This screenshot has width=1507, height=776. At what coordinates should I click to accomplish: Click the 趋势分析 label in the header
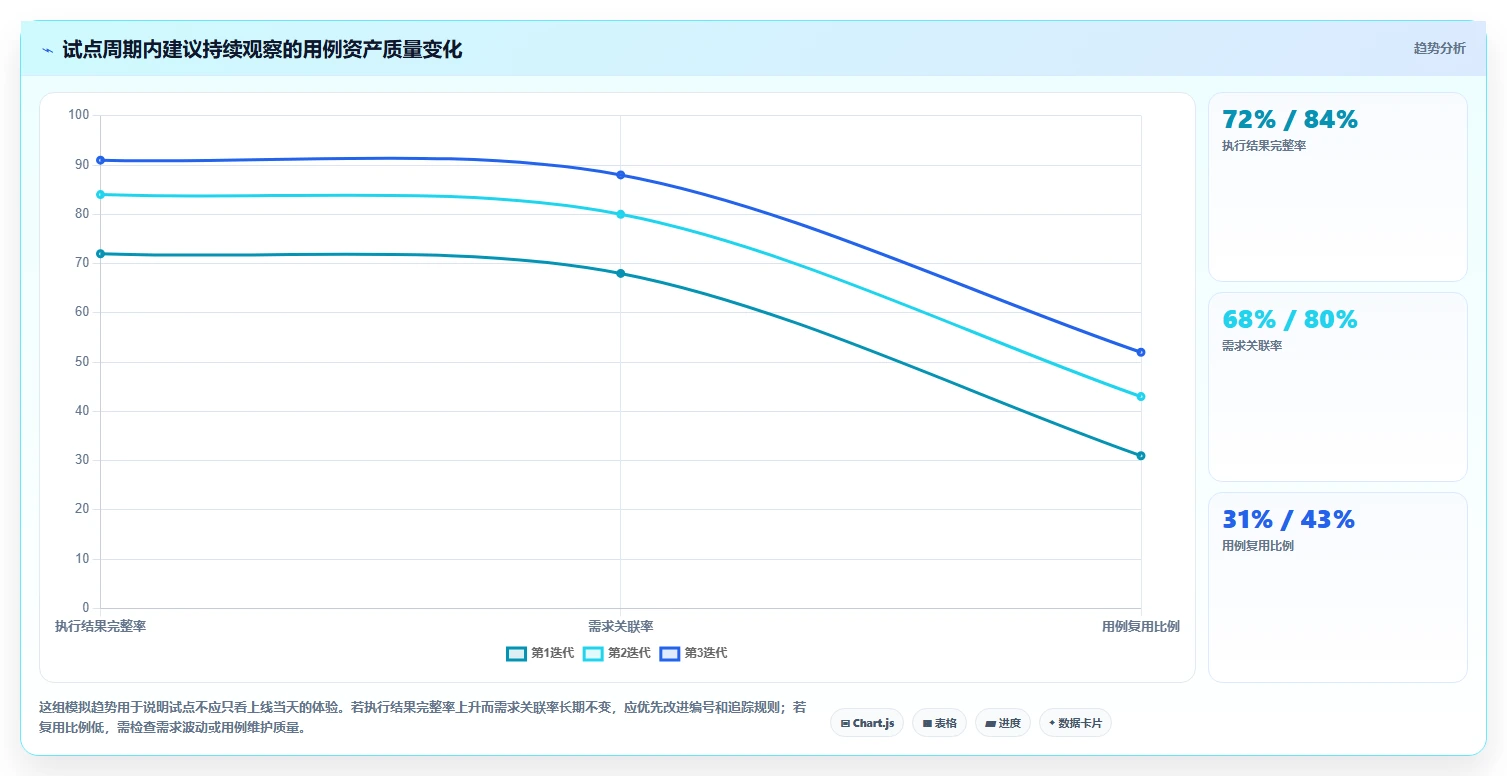[x=1439, y=49]
